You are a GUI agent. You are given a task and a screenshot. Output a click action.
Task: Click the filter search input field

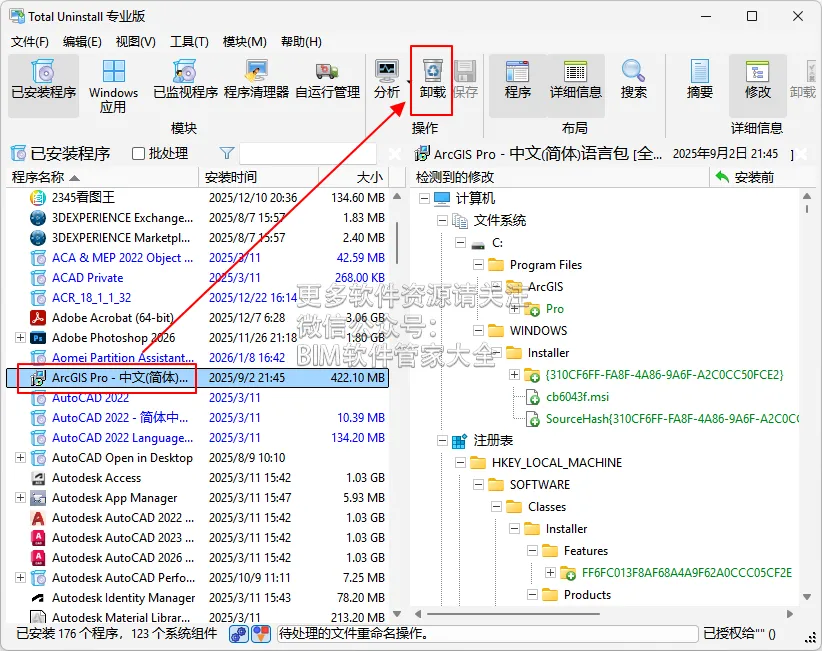tap(308, 154)
